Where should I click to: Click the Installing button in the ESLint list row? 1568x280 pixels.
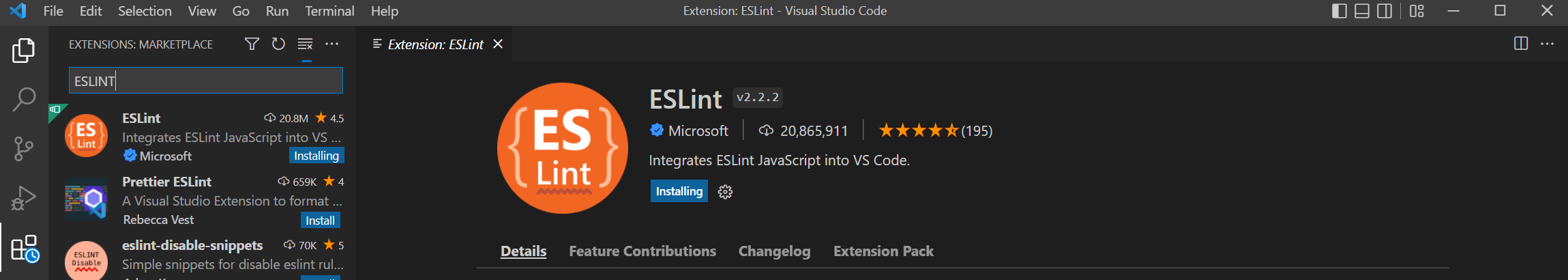[x=316, y=156]
